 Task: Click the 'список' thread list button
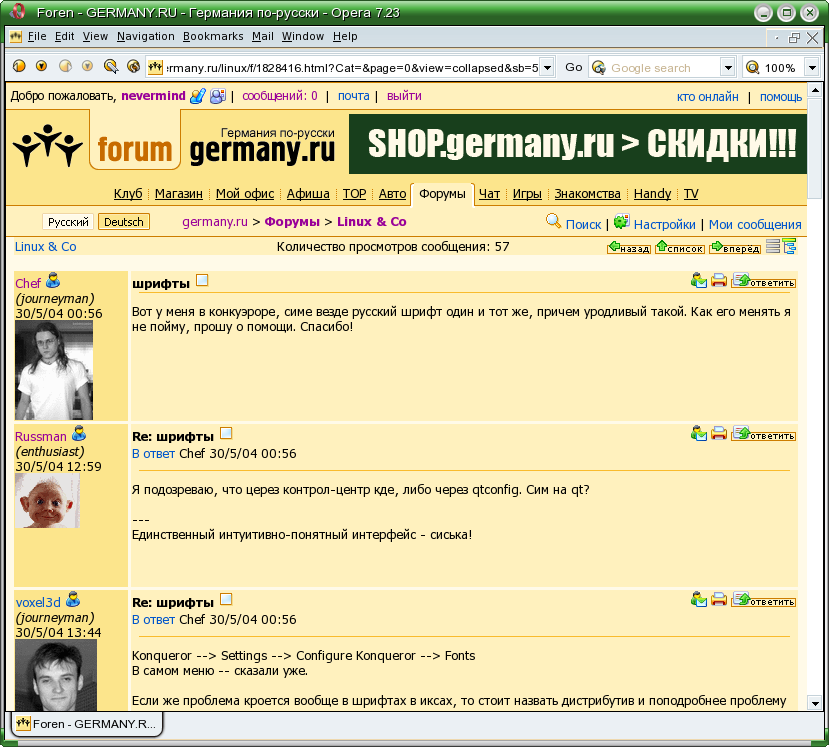coord(680,247)
